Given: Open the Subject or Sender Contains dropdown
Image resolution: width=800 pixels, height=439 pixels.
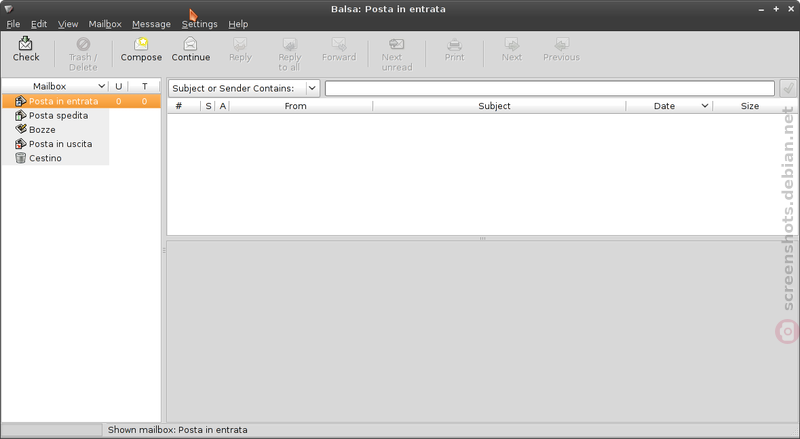Looking at the screenshot, I should pyautogui.click(x=244, y=88).
